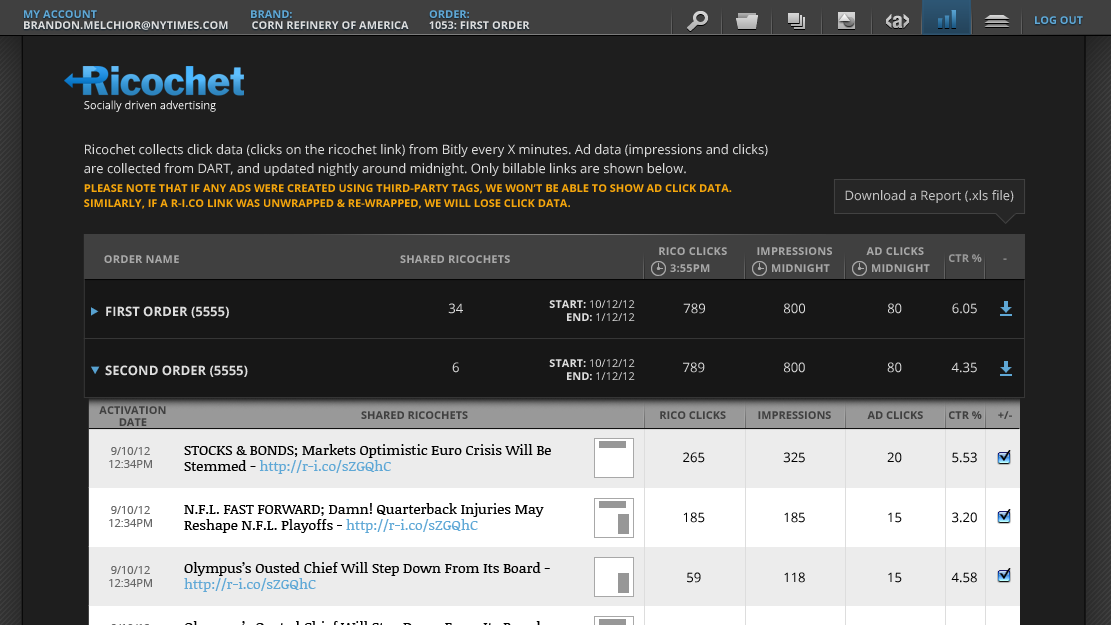This screenshot has height=625, width=1111.
Task: Uncheck the Stocks & Bonds row checkbox
Action: 1004,457
